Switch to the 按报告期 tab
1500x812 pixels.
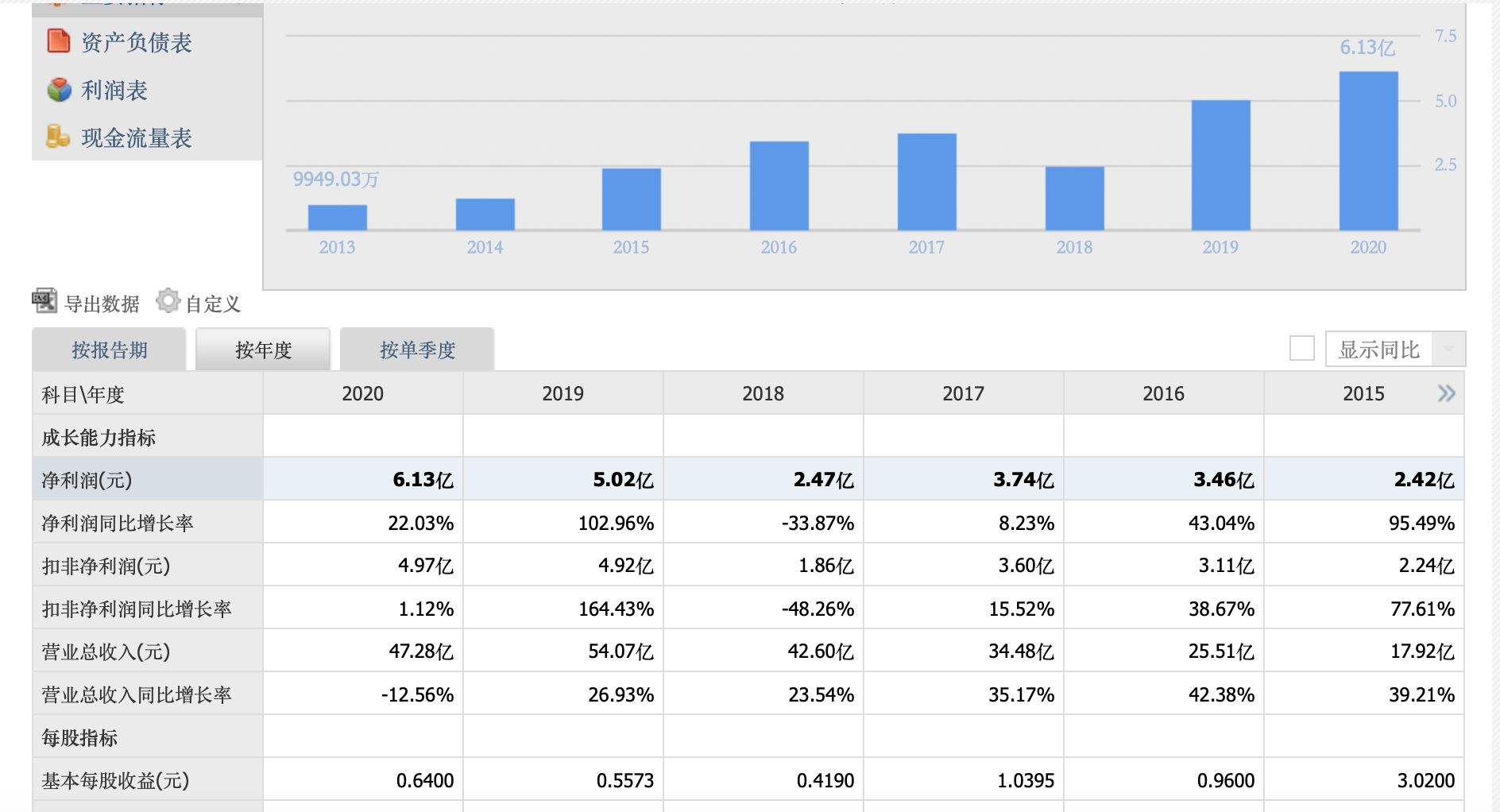[110, 350]
